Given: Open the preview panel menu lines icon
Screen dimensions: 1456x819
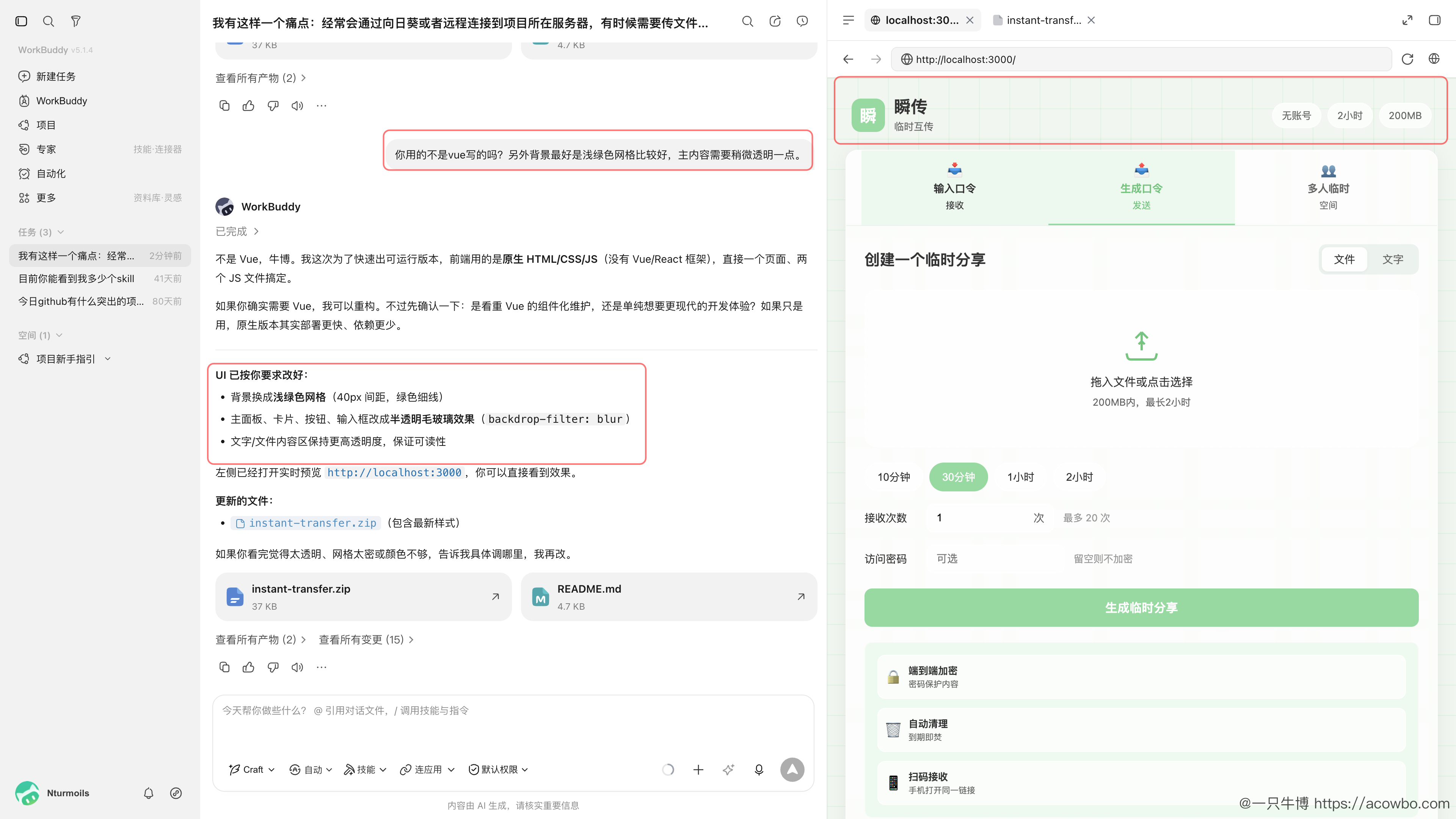Looking at the screenshot, I should click(849, 20).
